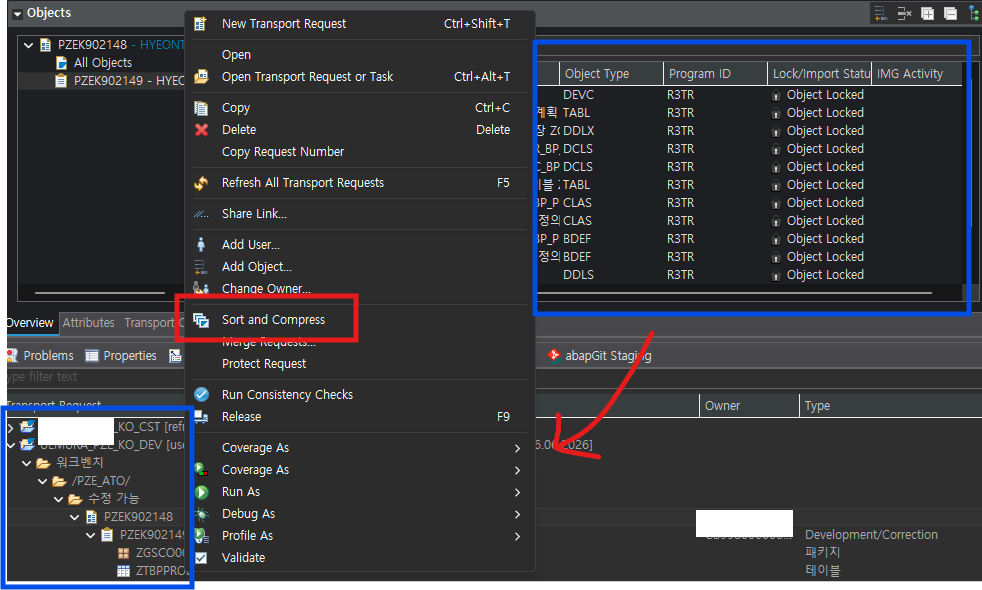
Task: Expand the KO_CST project node
Action: (x=11, y=427)
